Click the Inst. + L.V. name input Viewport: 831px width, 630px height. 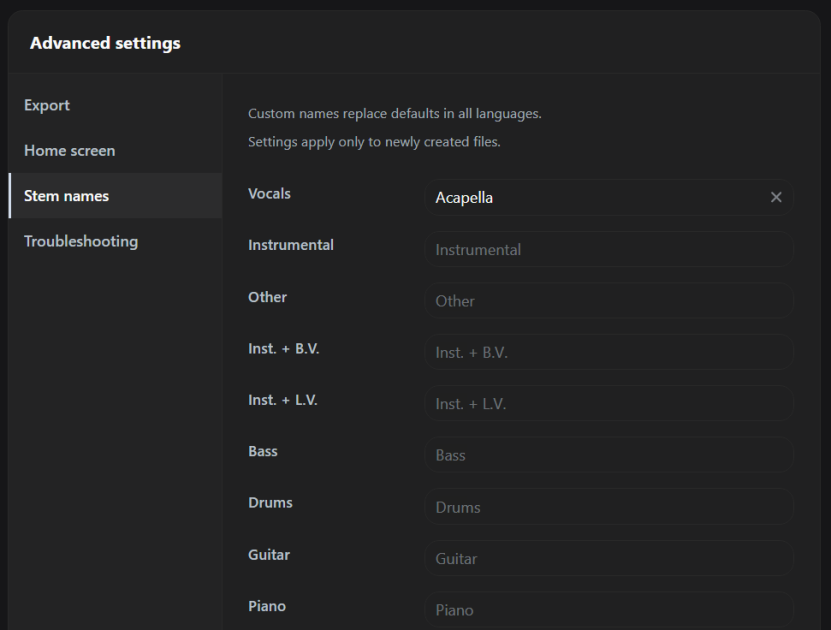pyautogui.click(x=609, y=403)
